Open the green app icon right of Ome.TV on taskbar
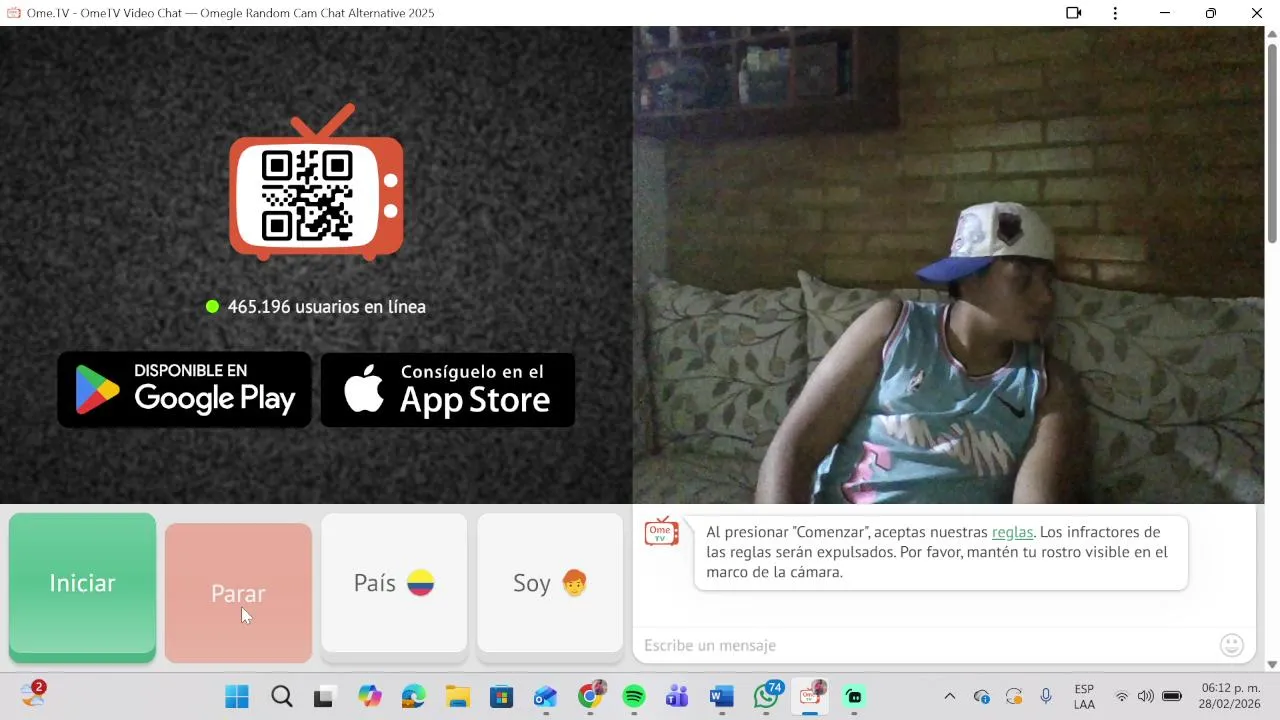This screenshot has width=1280, height=720. 854,697
